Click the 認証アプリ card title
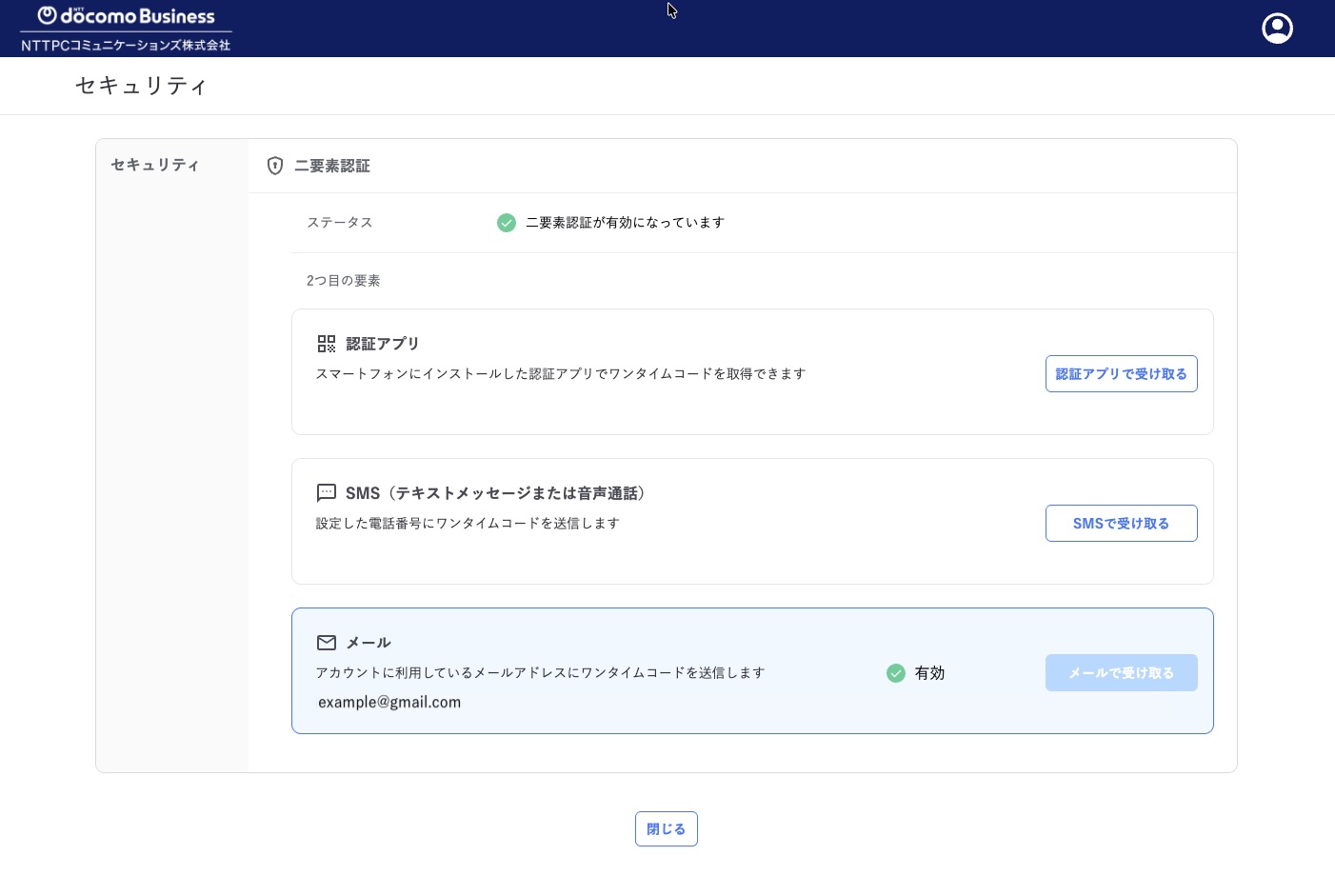Viewport: 1335px width, 896px height. (x=383, y=344)
